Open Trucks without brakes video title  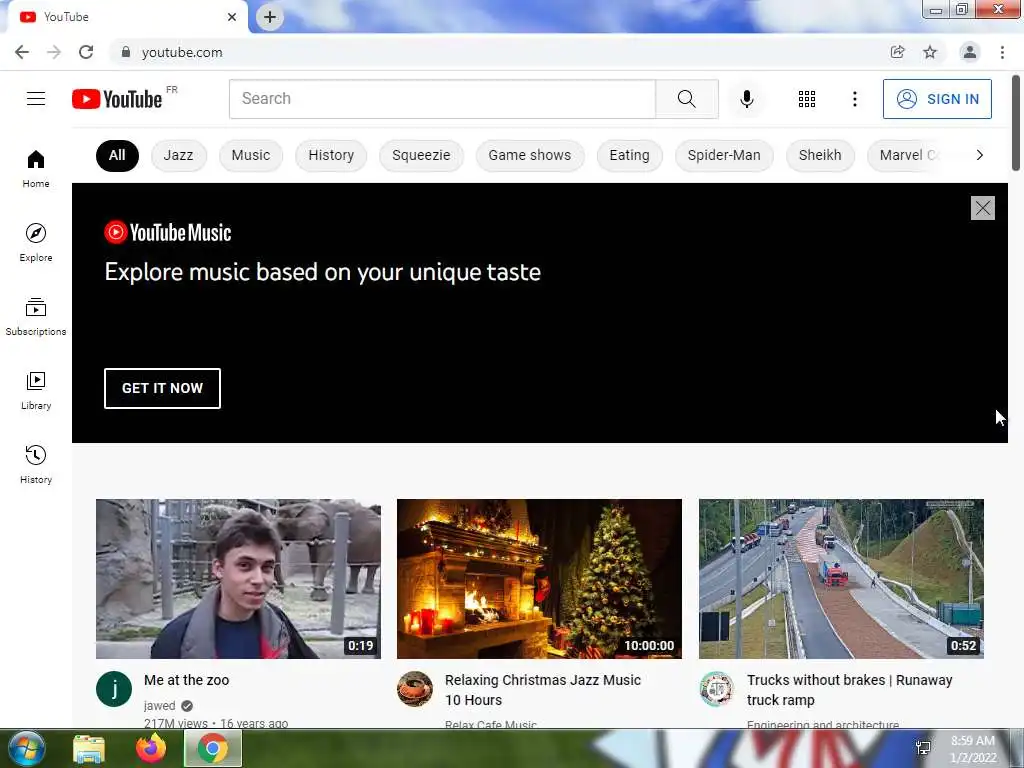pyautogui.click(x=850, y=690)
